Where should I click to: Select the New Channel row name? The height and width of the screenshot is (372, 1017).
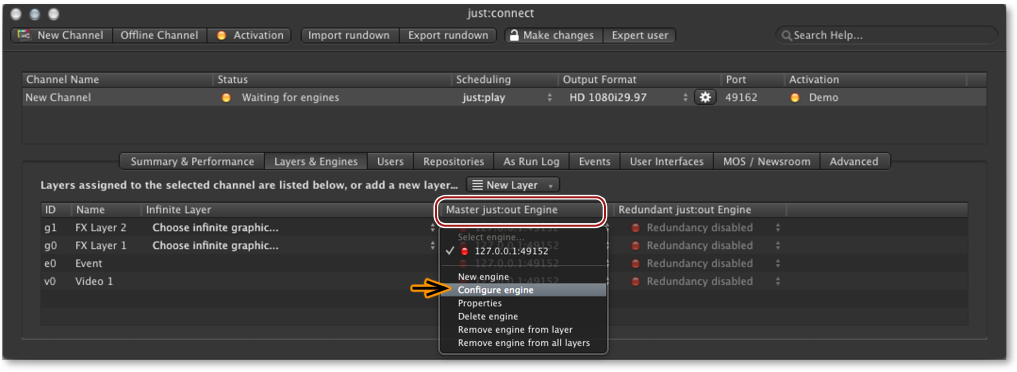click(x=58, y=98)
